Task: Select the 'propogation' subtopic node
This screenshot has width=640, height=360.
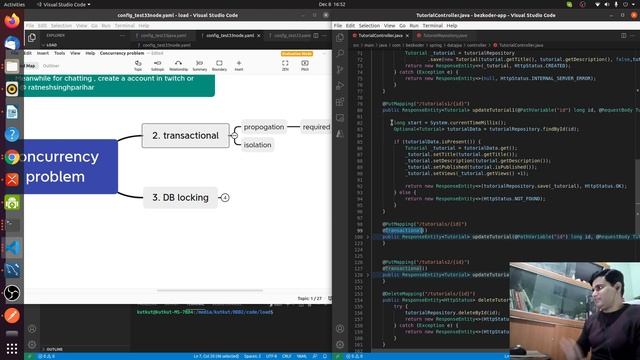Action: (264, 127)
